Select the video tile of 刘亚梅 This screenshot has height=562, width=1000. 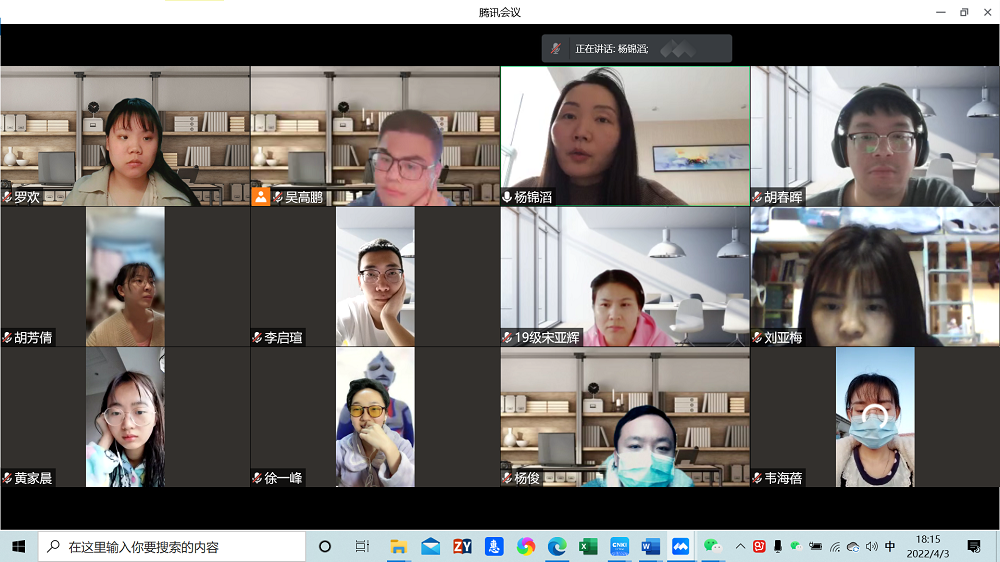(875, 275)
